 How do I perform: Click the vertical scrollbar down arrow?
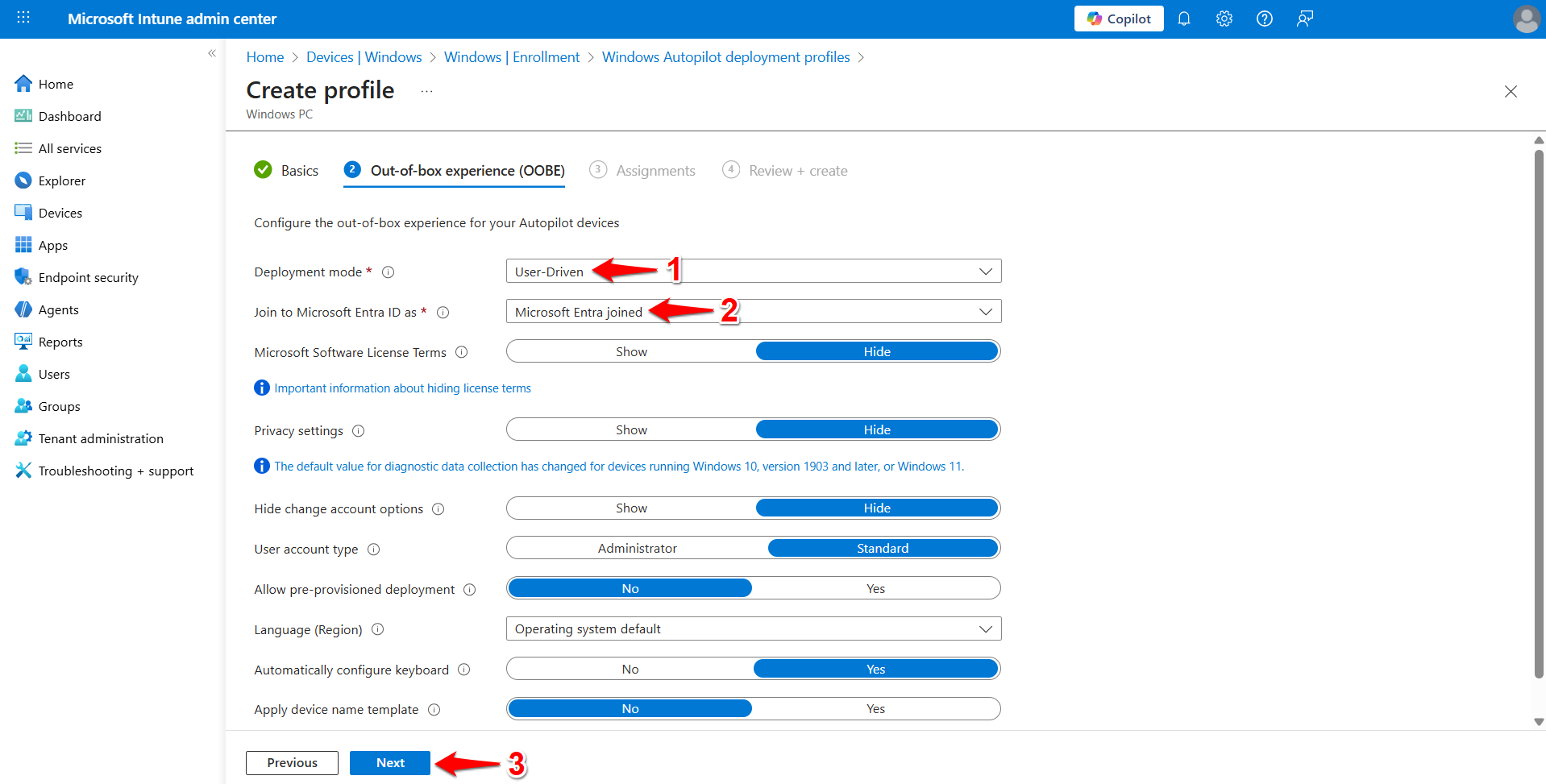click(1539, 722)
